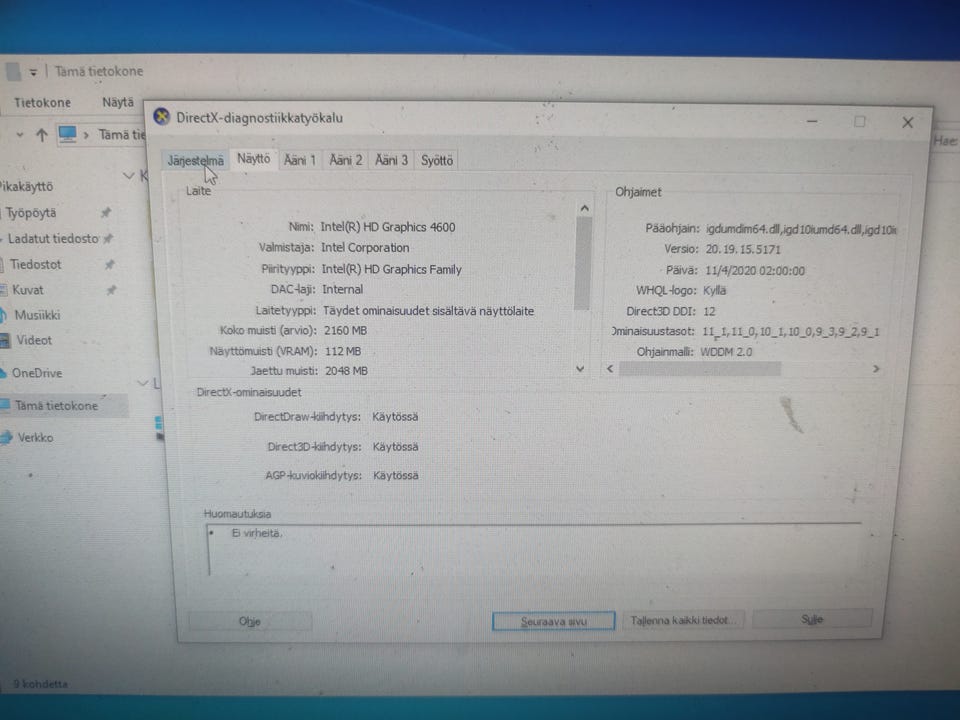Click Tallenna kaikki tiedot button
The image size is (960, 720).
pyautogui.click(x=683, y=620)
